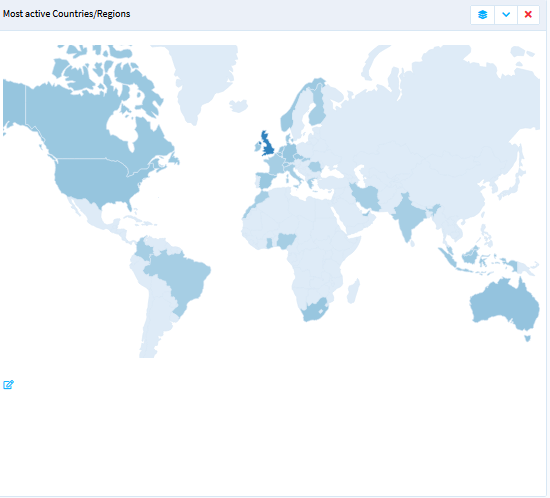Remove widget with the red X
The width and height of the screenshot is (550, 498).
pyautogui.click(x=528, y=15)
